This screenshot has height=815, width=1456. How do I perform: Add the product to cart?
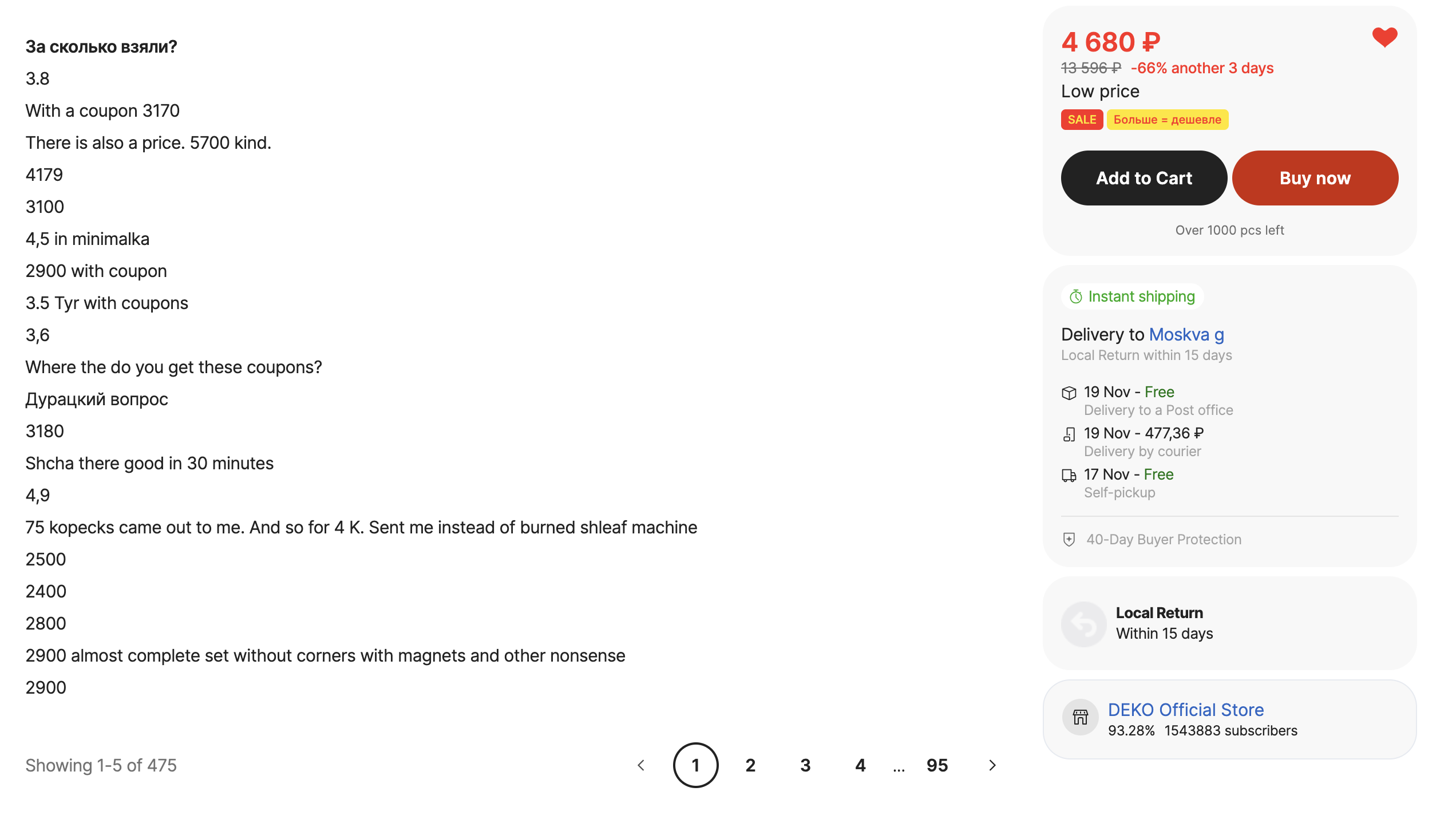[1144, 178]
